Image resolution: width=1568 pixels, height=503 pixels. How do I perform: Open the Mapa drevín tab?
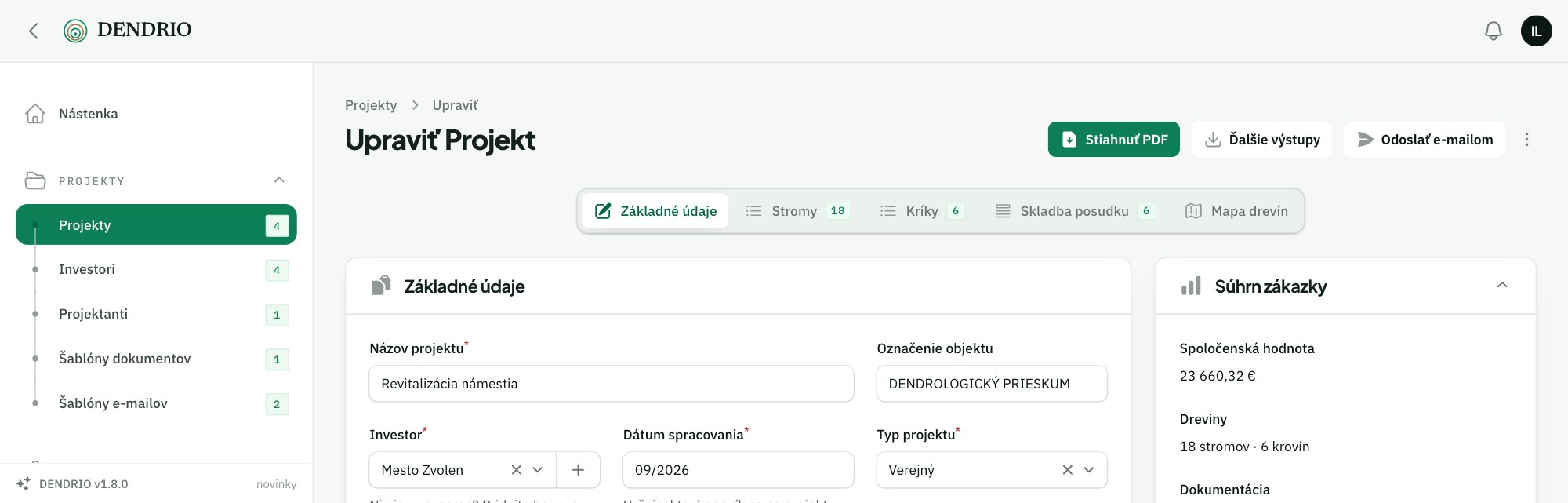click(x=1237, y=211)
